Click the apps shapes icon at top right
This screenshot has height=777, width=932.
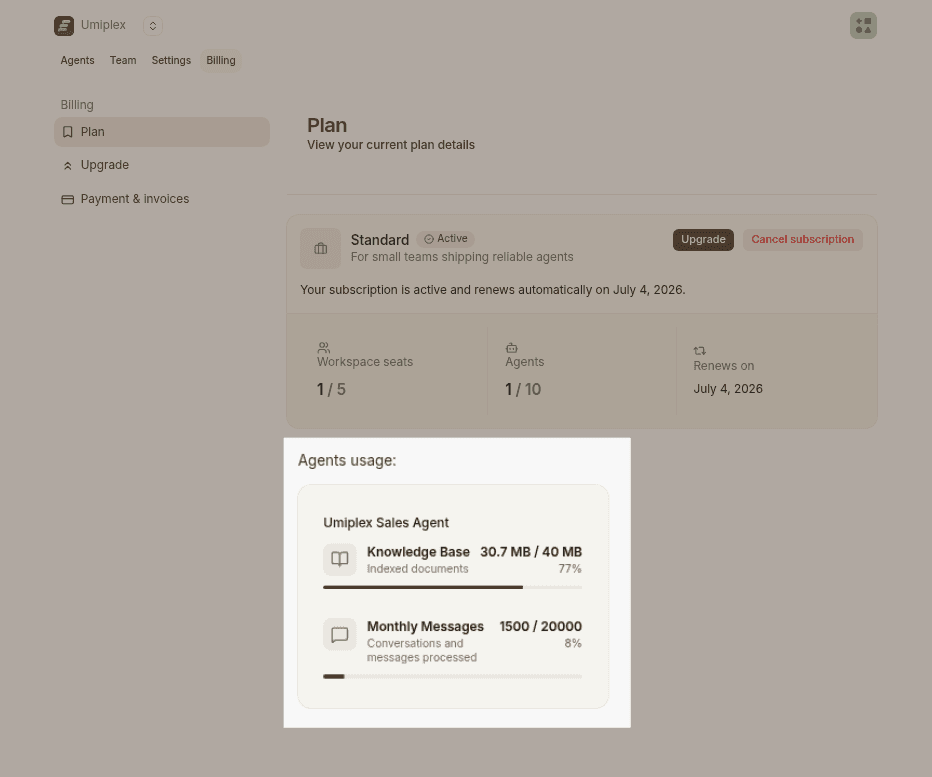click(863, 26)
